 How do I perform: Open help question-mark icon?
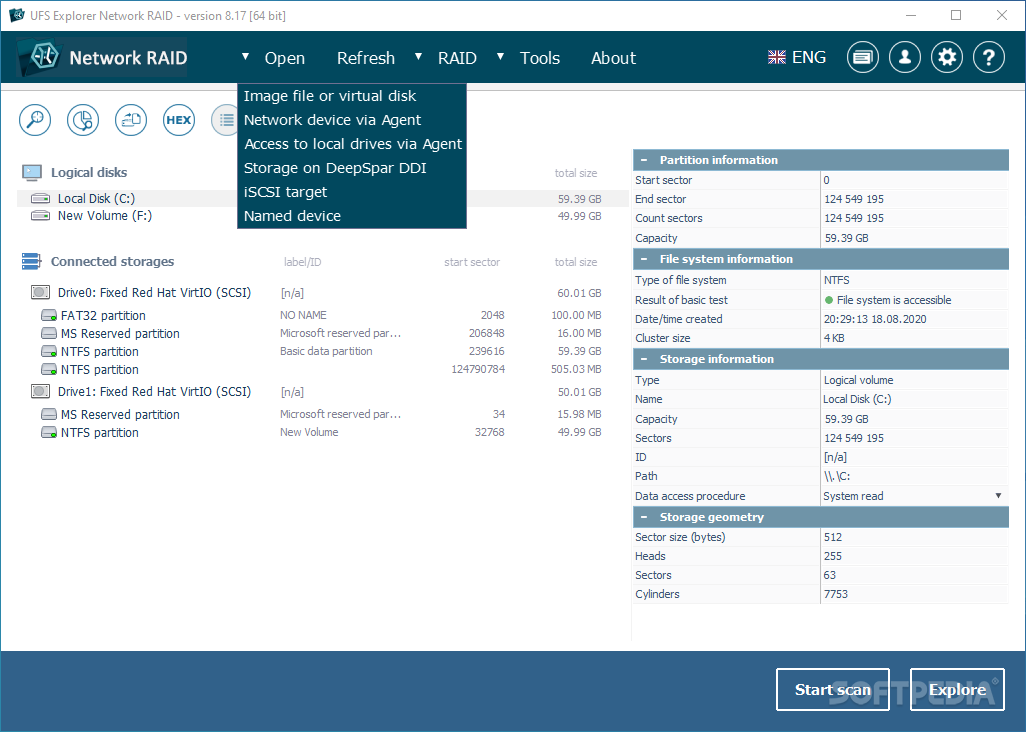[989, 58]
